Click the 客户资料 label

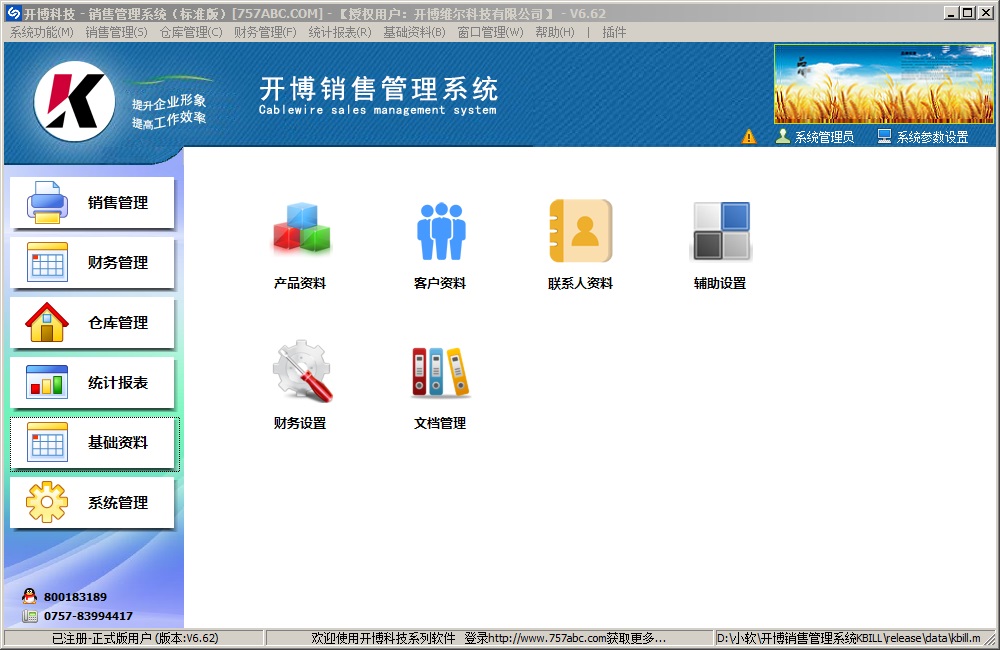pos(440,283)
